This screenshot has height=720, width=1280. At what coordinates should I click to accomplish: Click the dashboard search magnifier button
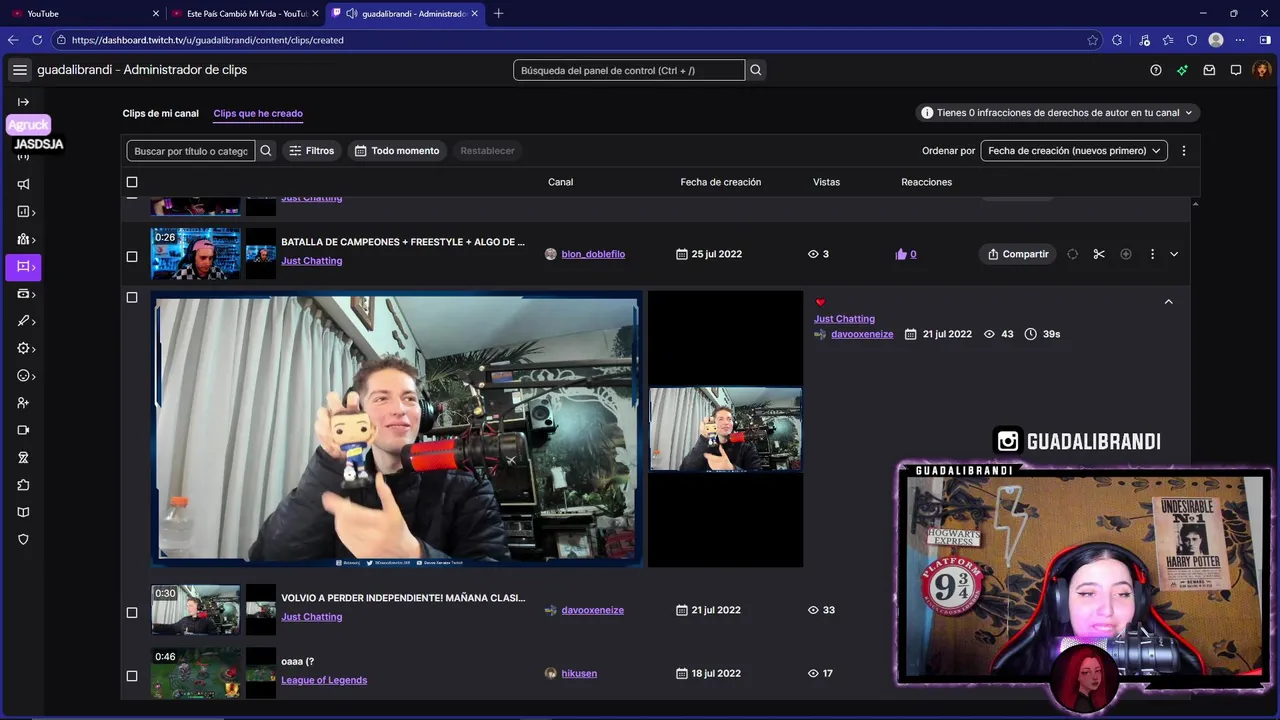coord(756,70)
